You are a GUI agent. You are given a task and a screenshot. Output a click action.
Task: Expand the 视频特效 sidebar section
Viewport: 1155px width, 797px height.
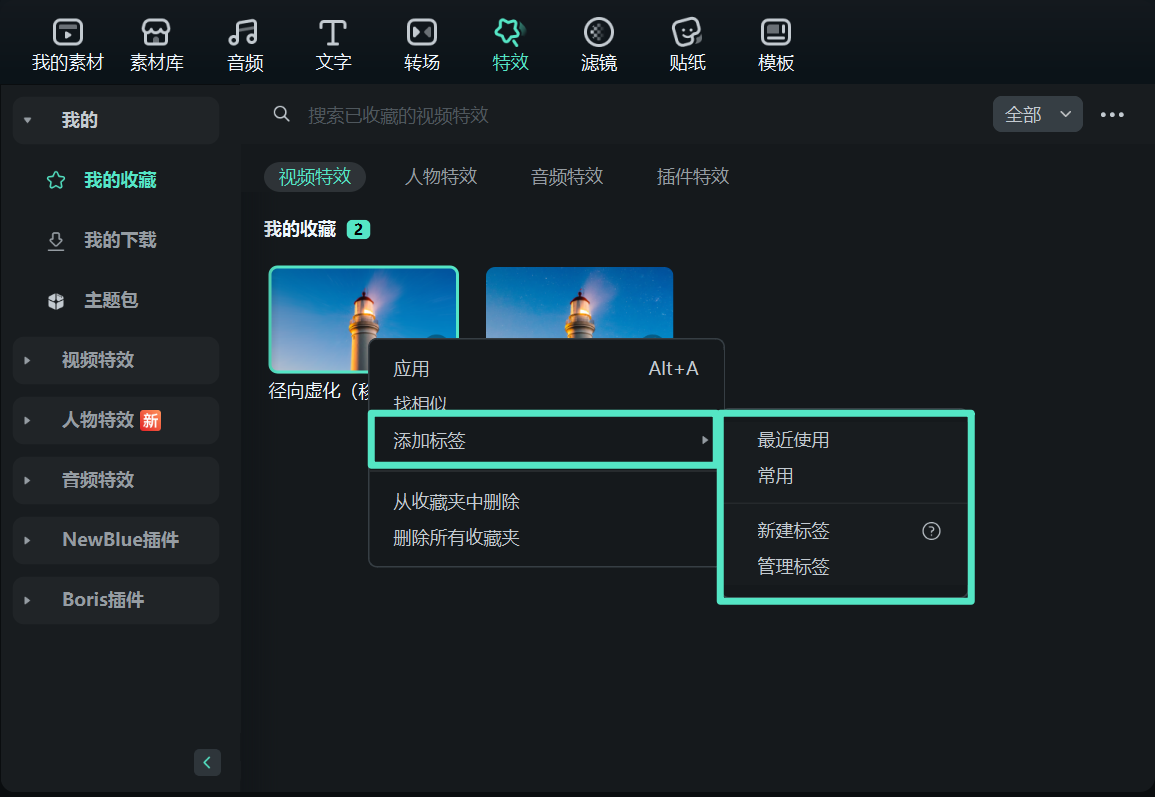[115, 360]
